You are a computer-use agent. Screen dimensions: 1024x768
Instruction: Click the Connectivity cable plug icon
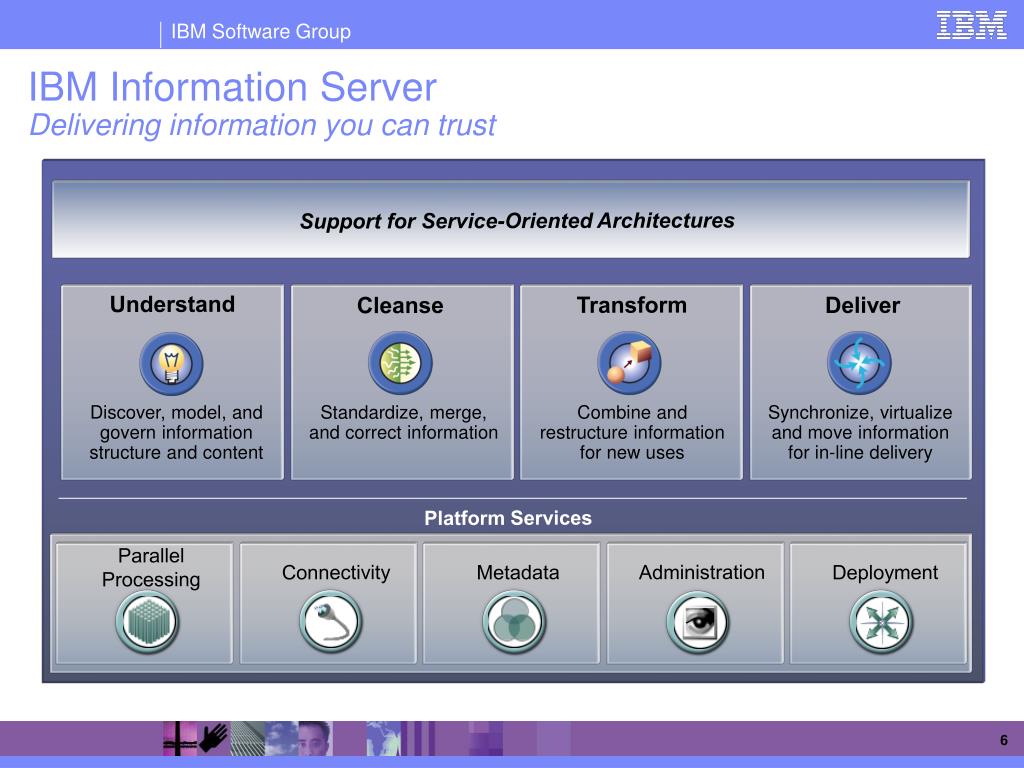click(331, 622)
